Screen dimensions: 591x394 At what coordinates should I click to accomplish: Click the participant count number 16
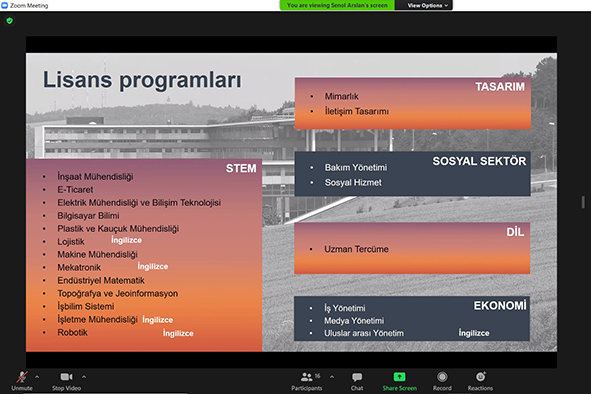(317, 376)
